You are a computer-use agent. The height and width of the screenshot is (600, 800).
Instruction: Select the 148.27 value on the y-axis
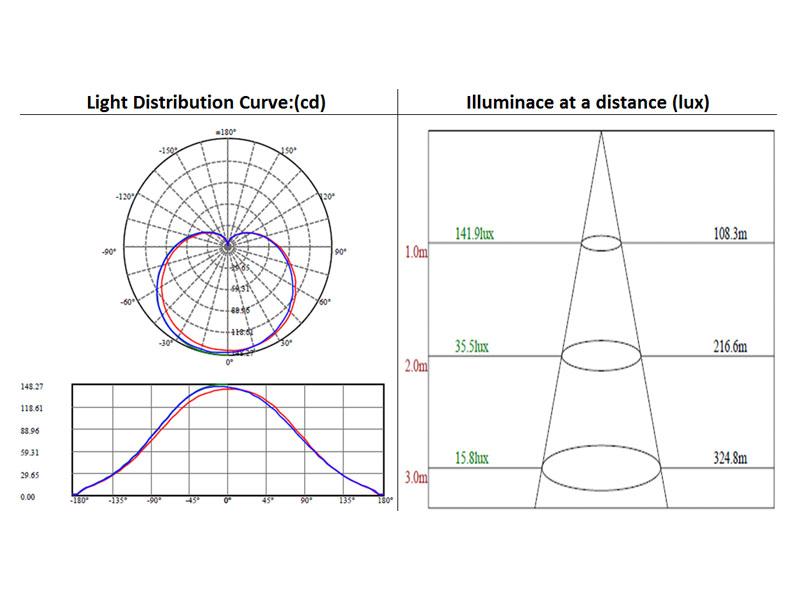click(29, 385)
